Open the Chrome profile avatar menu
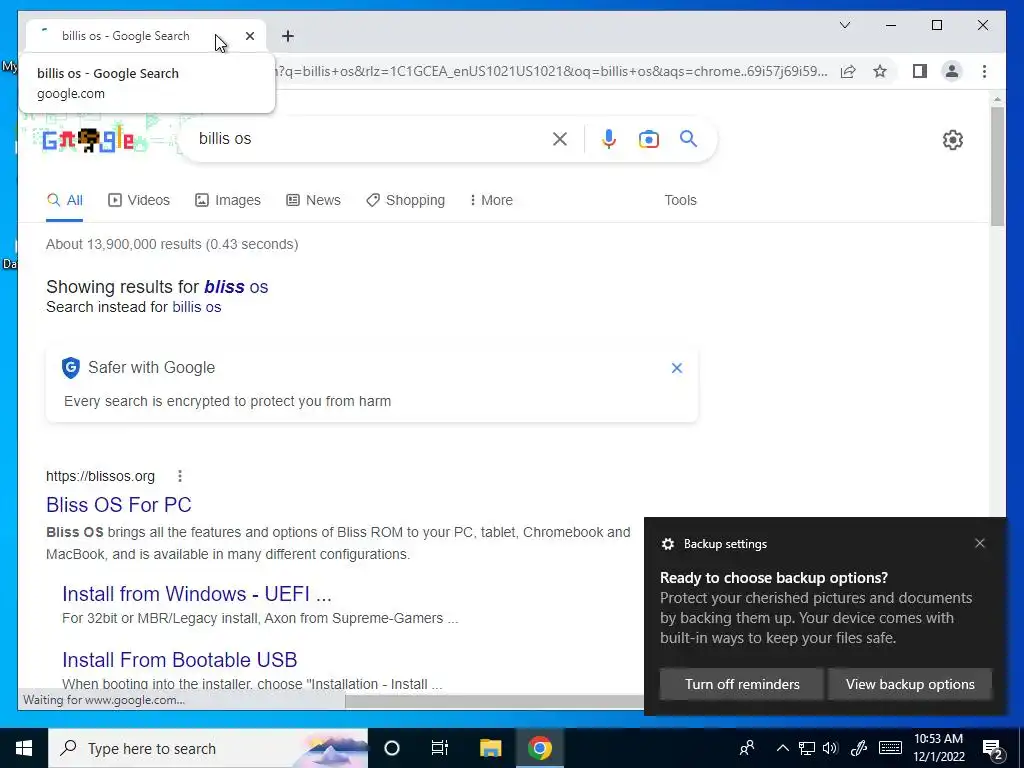 tap(952, 71)
